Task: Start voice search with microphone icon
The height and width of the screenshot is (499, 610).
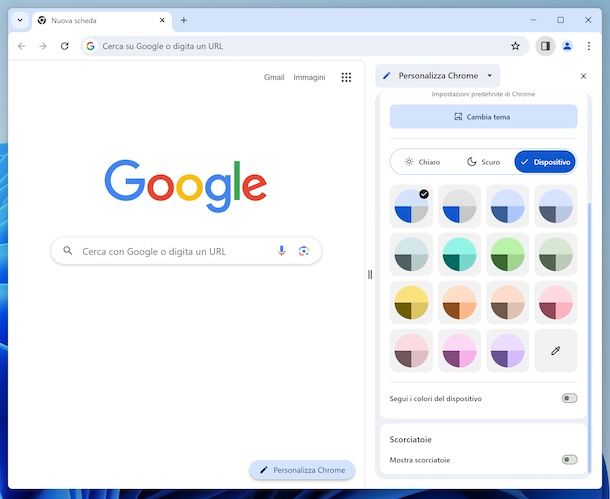Action: pos(282,251)
